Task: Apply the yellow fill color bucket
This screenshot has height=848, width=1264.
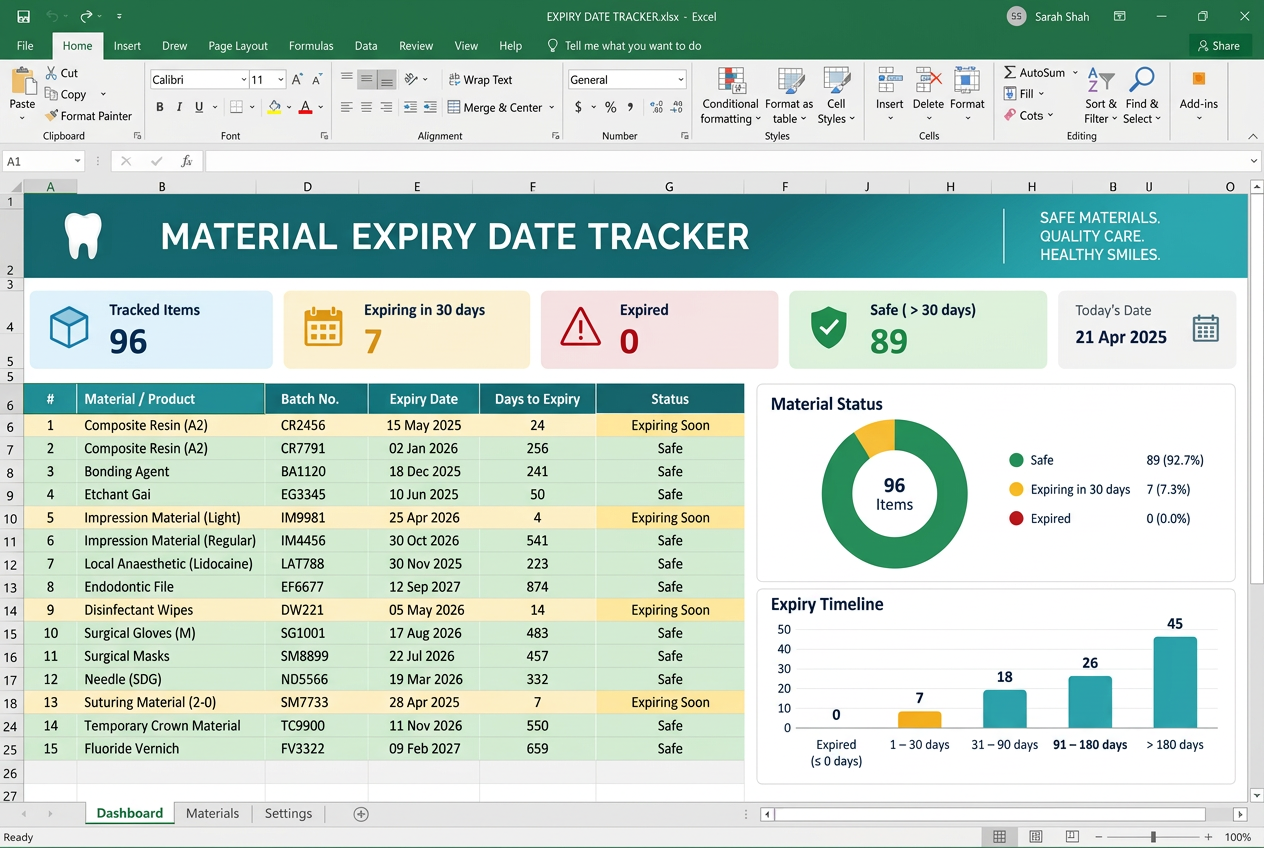Action: 275,107
